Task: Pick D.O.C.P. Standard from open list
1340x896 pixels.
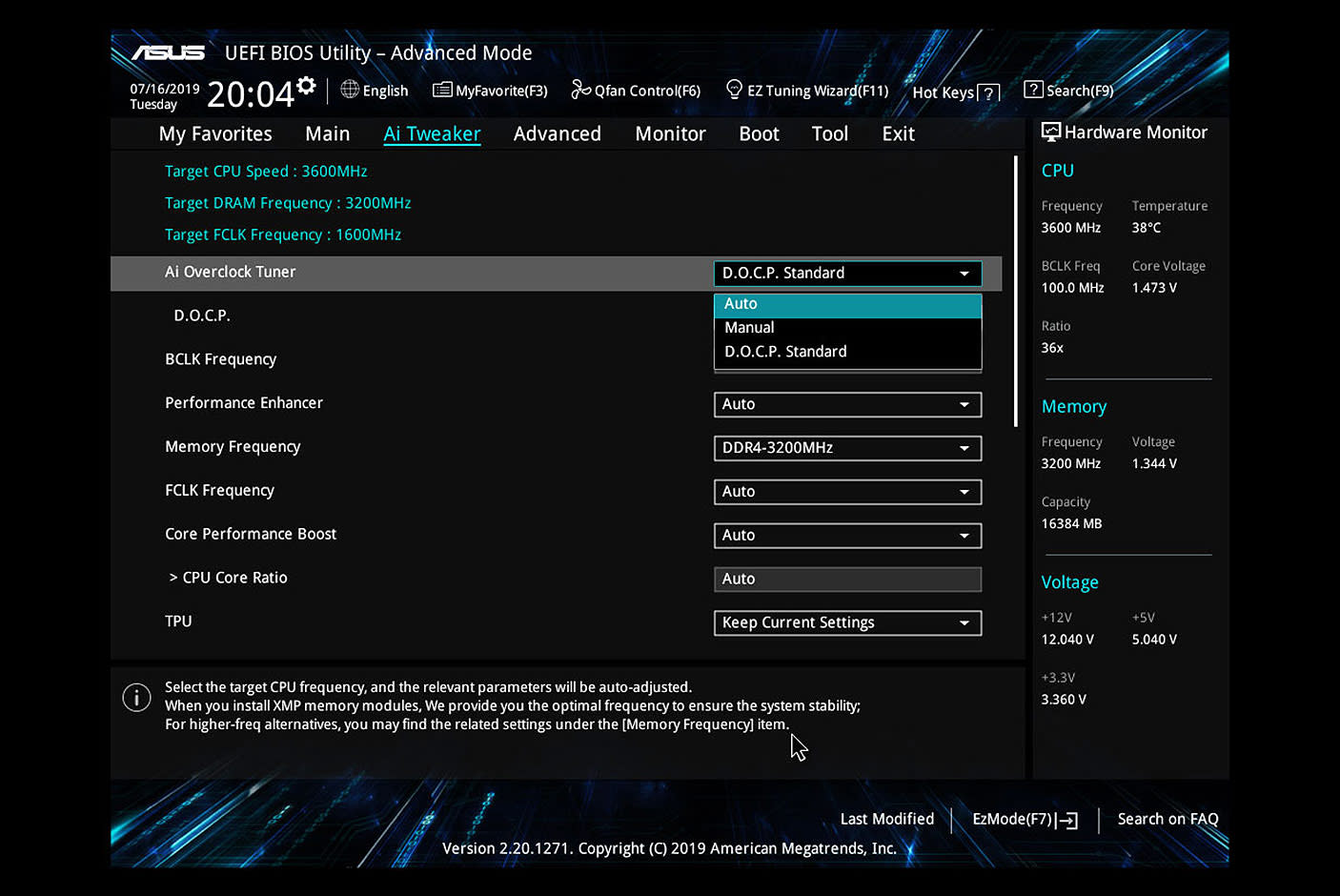Action: click(846, 352)
